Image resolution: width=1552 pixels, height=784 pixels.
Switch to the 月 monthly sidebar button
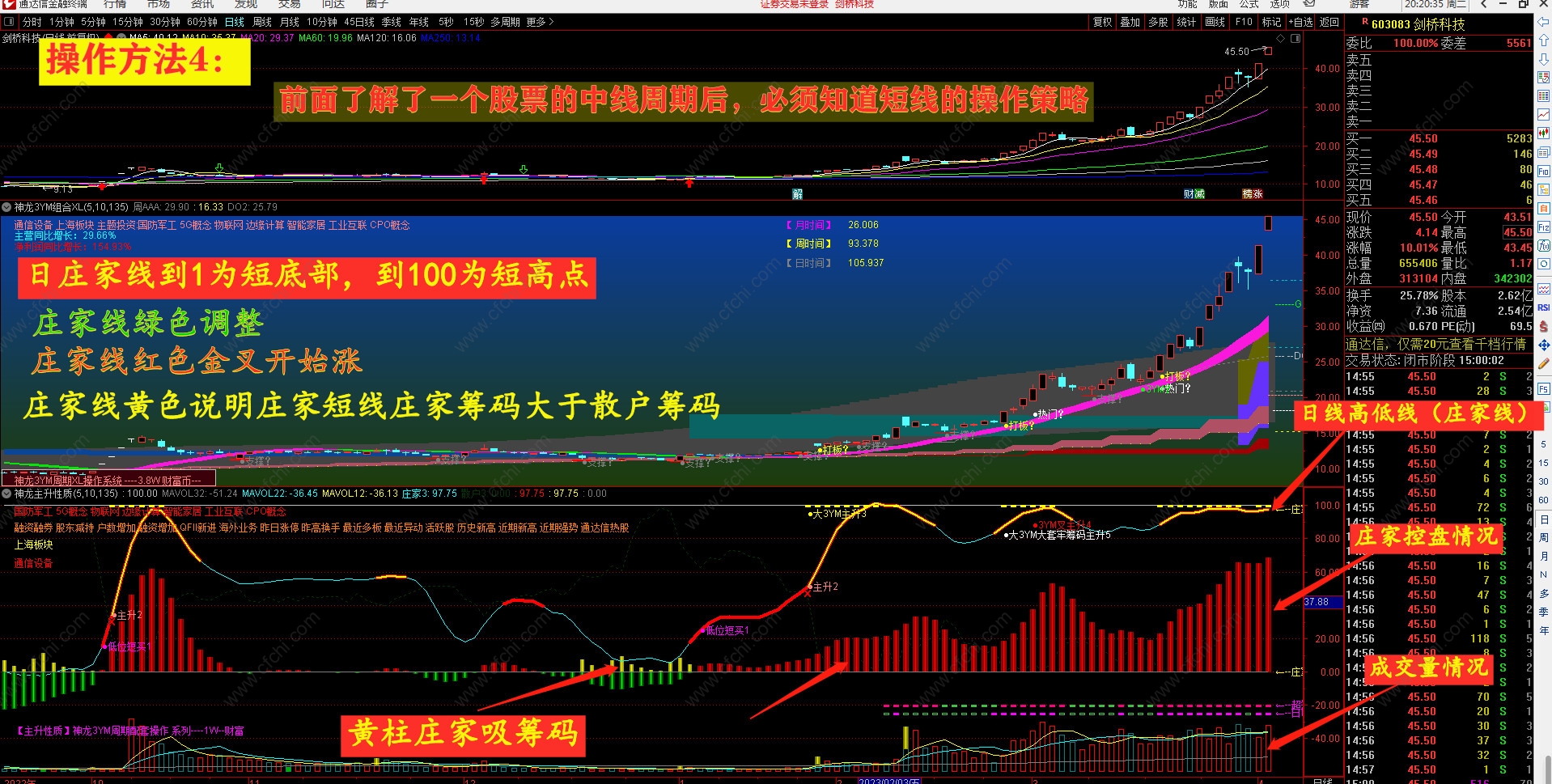(1544, 556)
